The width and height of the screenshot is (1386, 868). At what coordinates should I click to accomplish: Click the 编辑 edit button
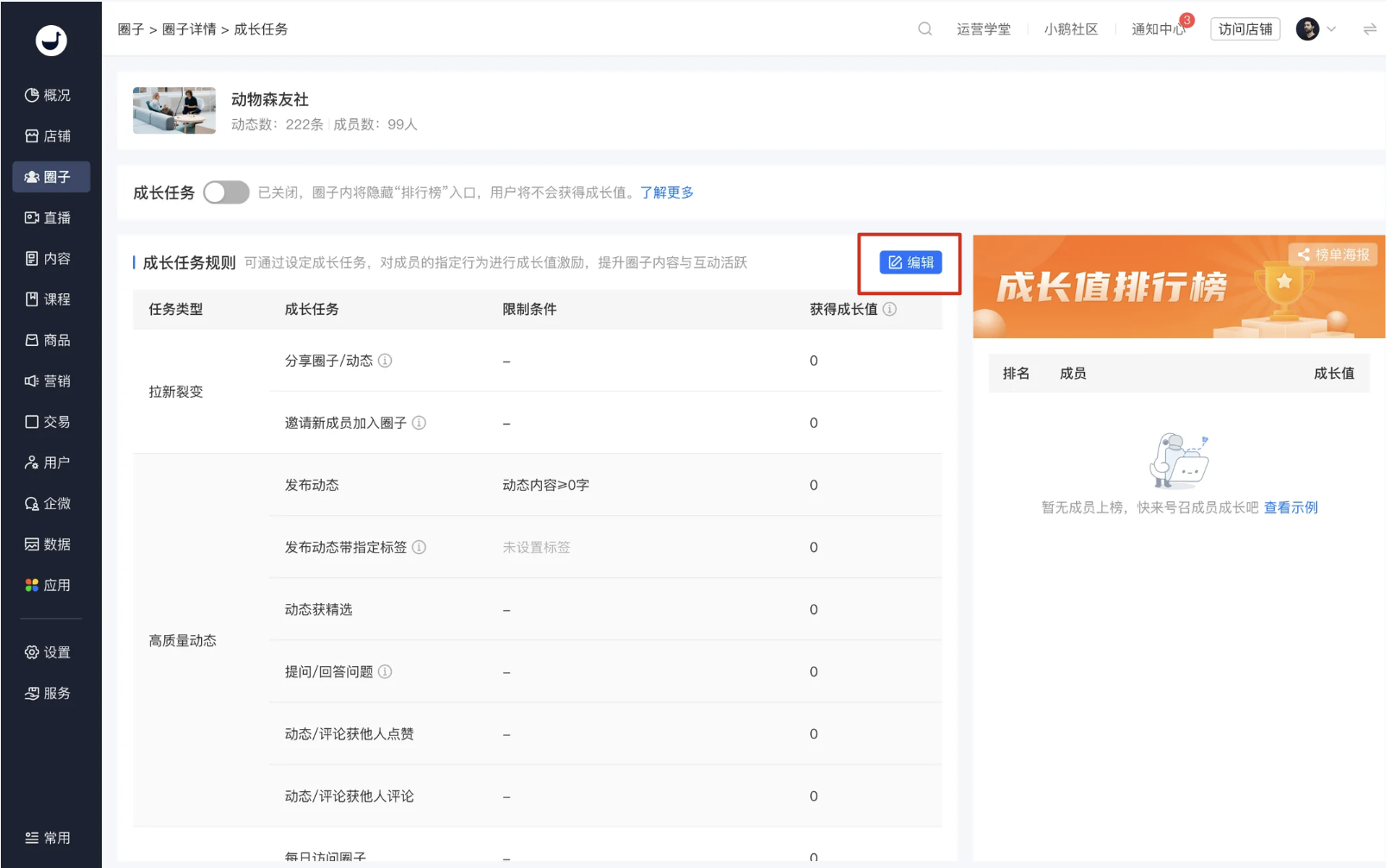910,262
